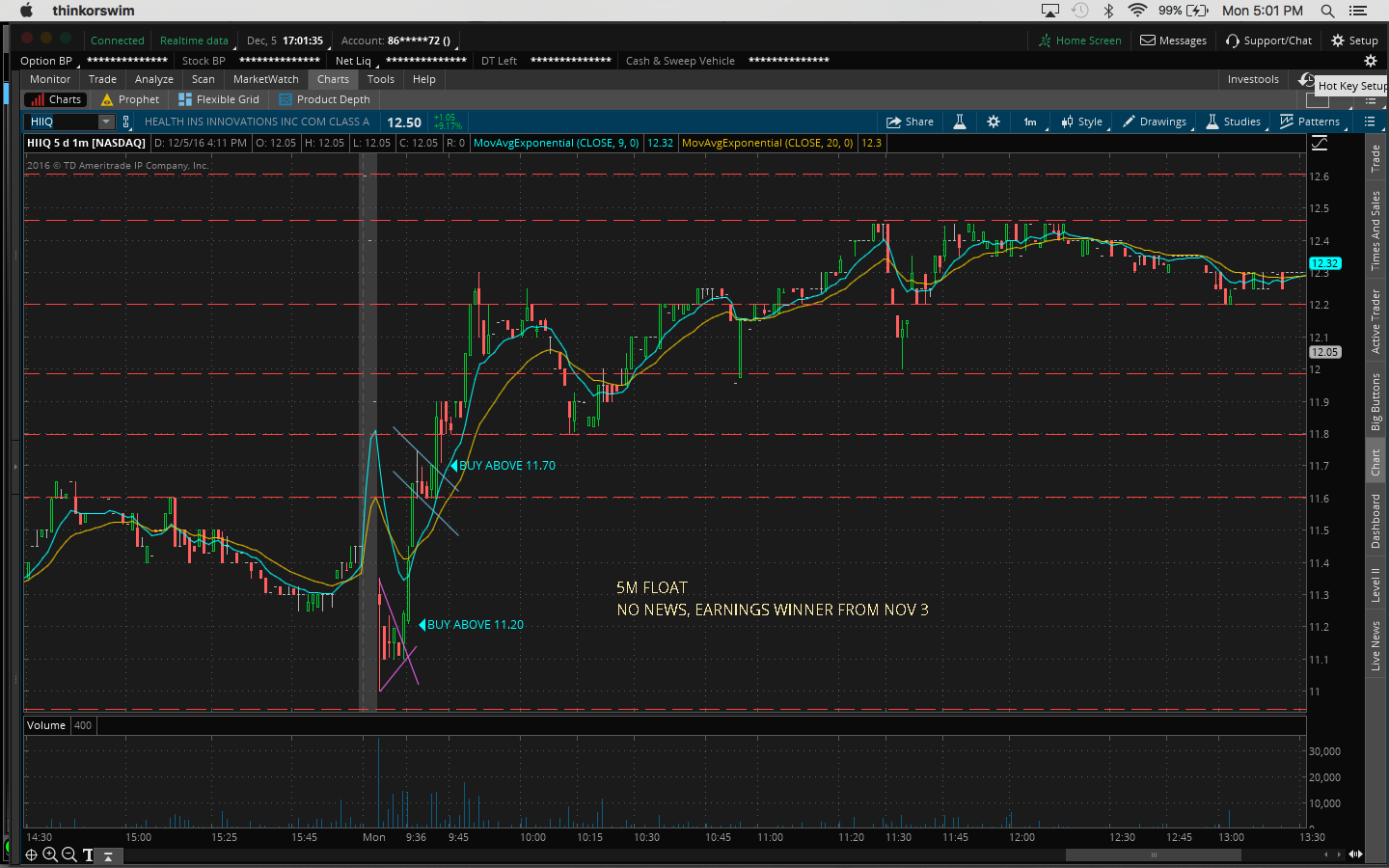Toggle the Live News side panel
The height and width of the screenshot is (868, 1389).
[x=1375, y=645]
